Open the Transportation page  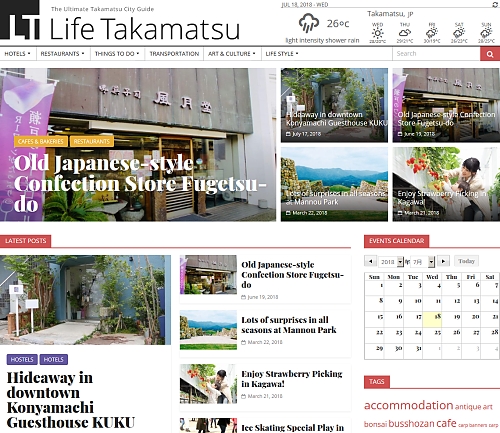[x=174, y=54]
